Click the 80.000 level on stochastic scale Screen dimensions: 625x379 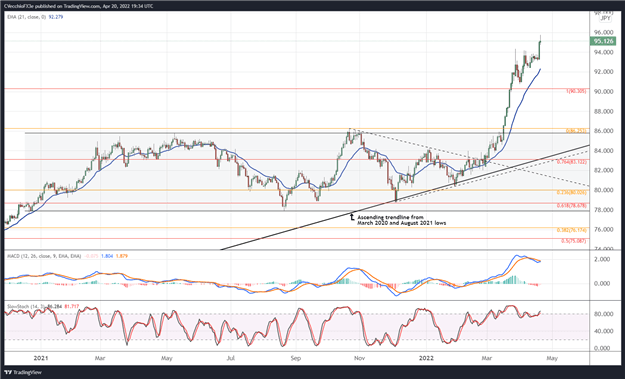point(603,314)
